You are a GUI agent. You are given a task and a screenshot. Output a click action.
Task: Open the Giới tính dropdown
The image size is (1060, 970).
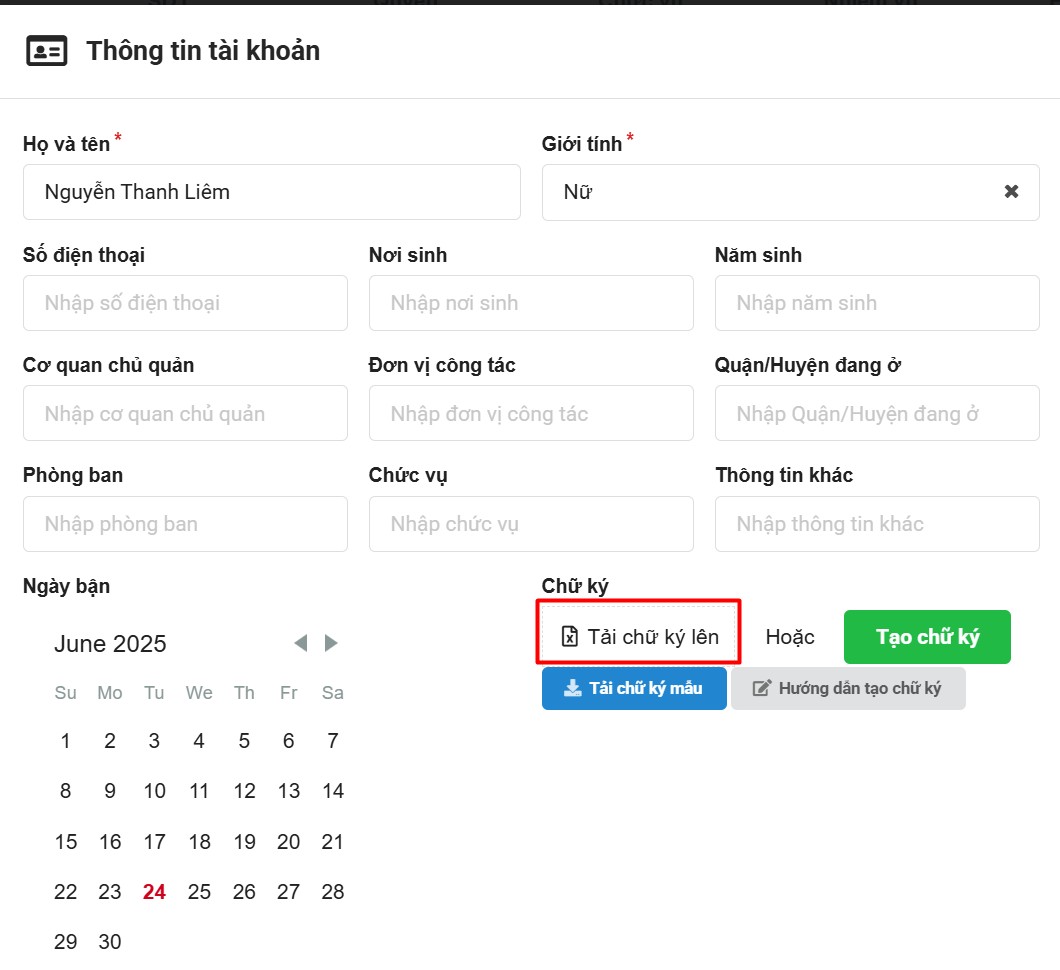point(770,192)
